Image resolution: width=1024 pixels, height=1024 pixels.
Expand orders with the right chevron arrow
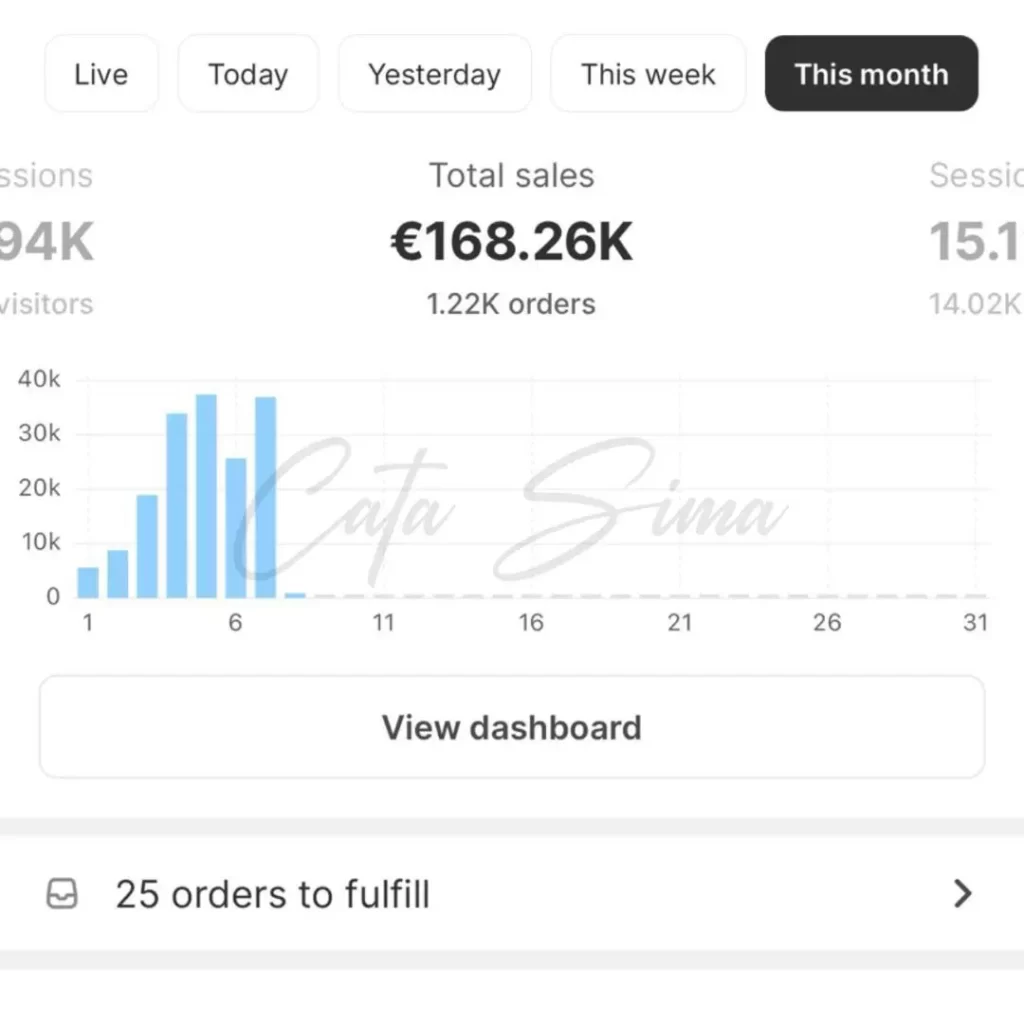click(962, 894)
